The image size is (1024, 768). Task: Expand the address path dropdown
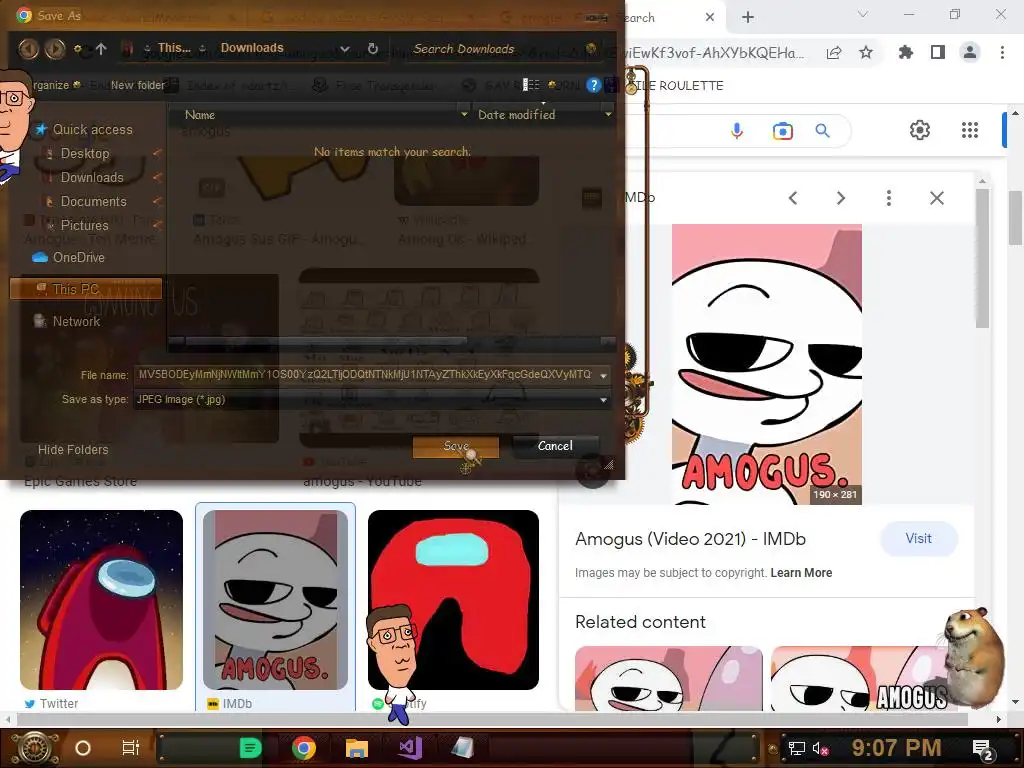(x=345, y=49)
